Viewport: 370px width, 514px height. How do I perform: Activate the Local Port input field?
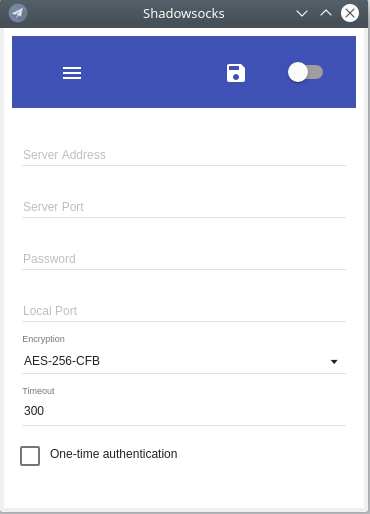tap(184, 311)
